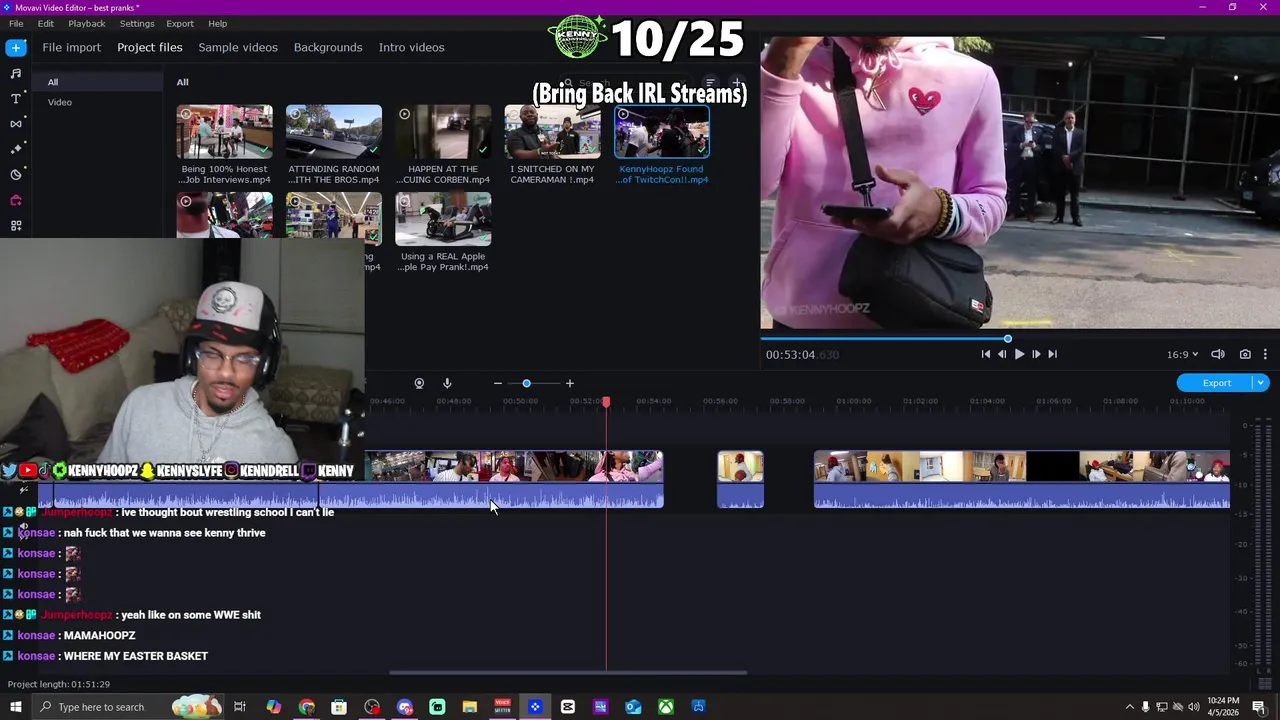Toggle the preview volume speaker icon
The image size is (1280, 720).
[1218, 354]
